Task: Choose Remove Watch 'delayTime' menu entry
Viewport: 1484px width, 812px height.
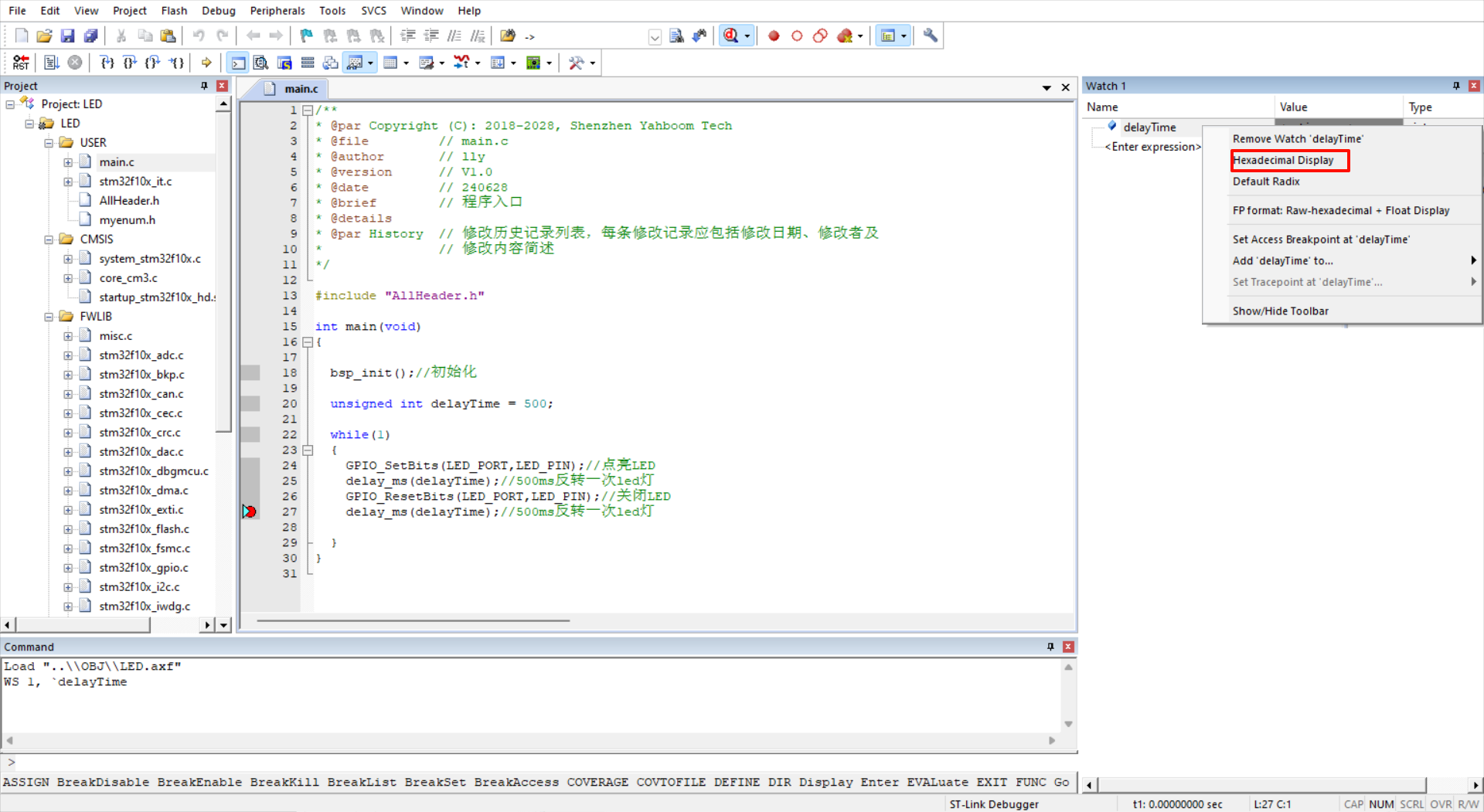Action: 1298,139
